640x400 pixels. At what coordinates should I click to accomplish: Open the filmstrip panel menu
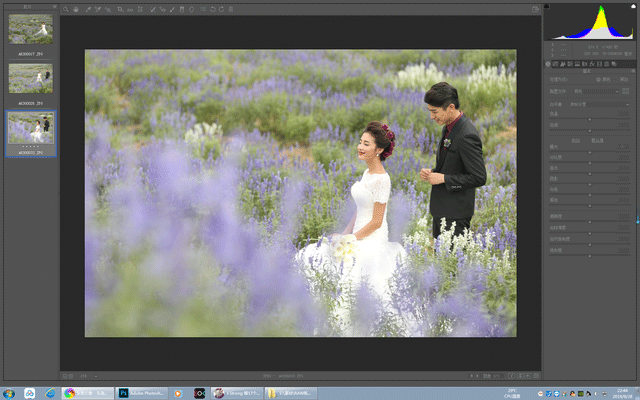pos(55,7)
